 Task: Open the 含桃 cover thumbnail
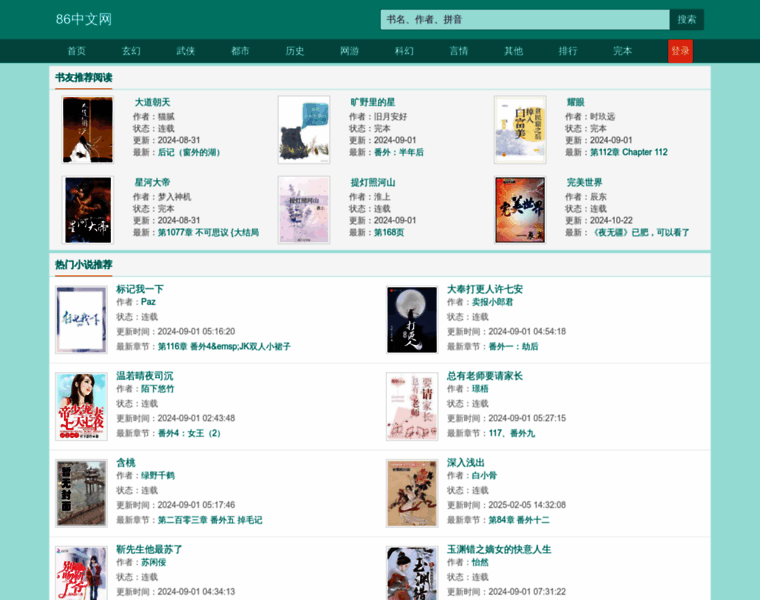pos(81,493)
